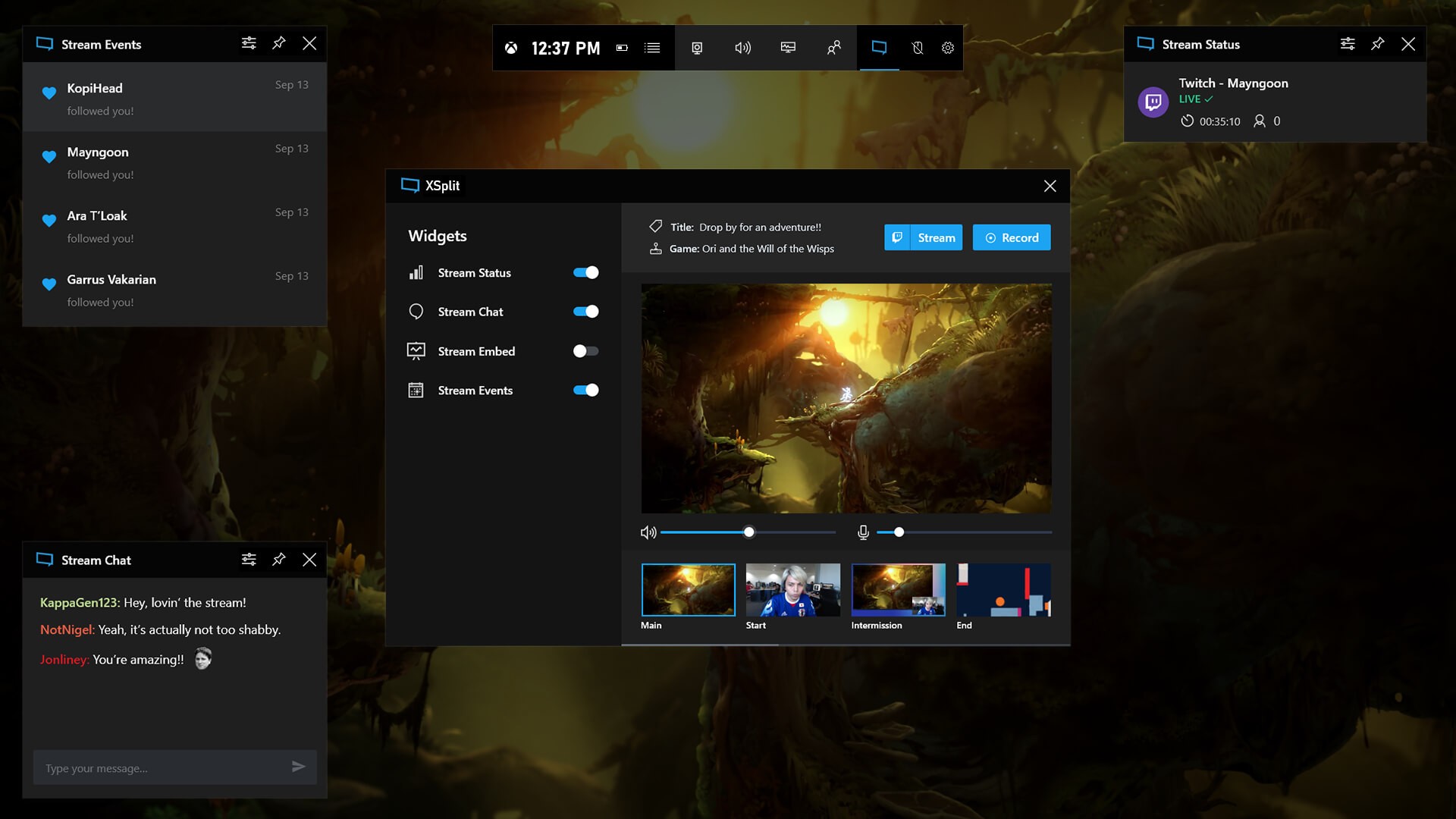The height and width of the screenshot is (819, 1456).
Task: Switch to the Intermission scene
Action: (x=898, y=590)
